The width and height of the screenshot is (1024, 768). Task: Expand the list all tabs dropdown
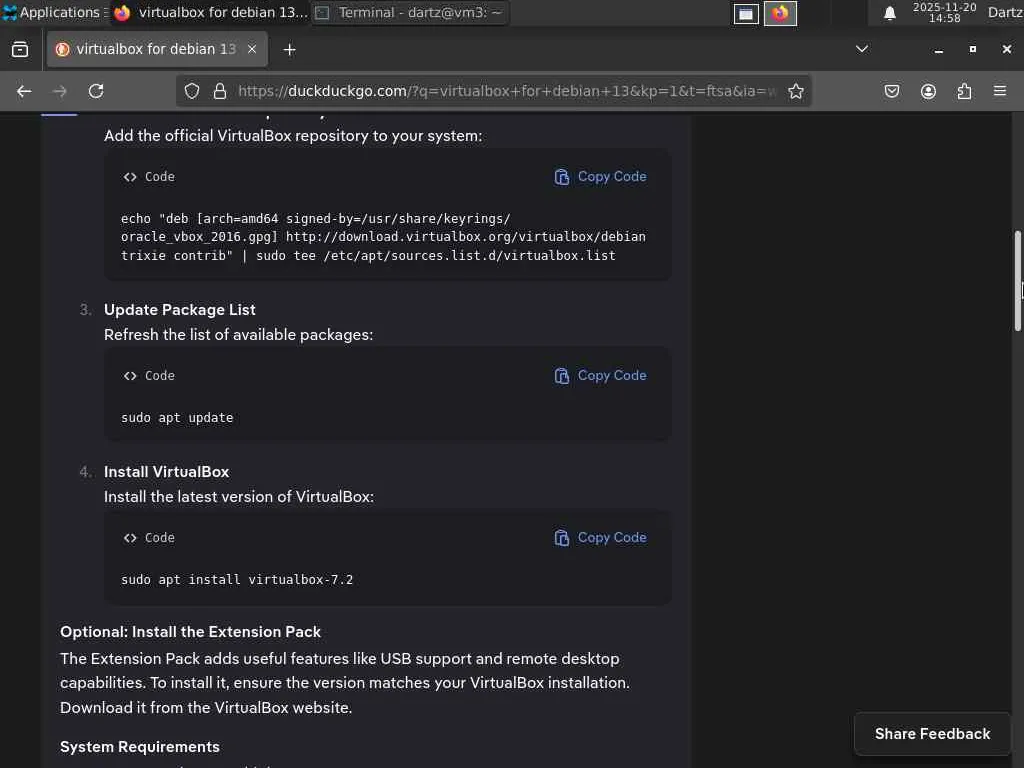[x=862, y=49]
